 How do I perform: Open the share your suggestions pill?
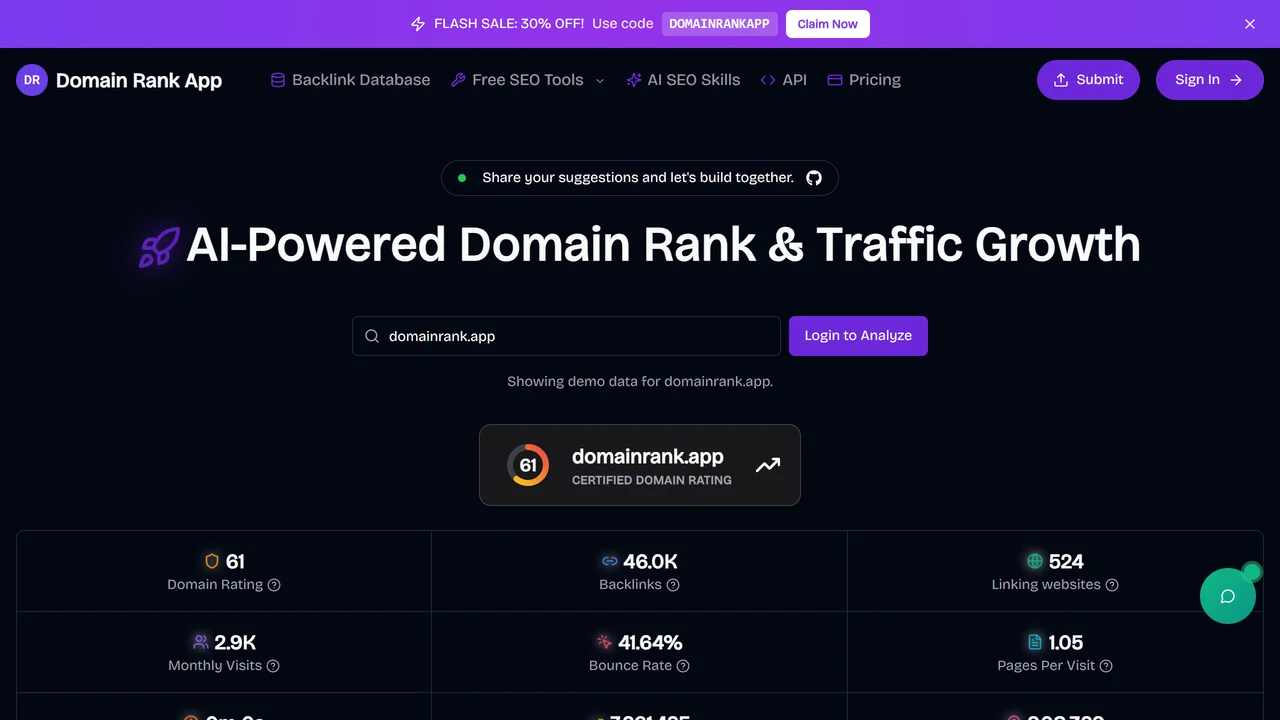click(640, 178)
